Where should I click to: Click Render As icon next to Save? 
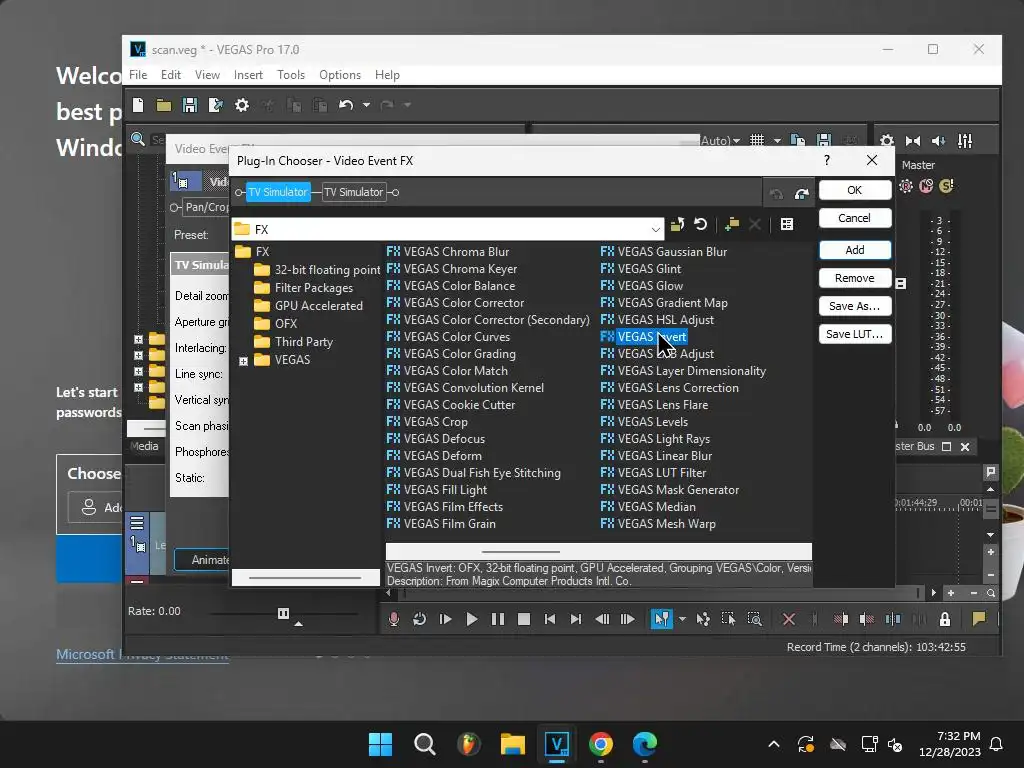click(216, 105)
